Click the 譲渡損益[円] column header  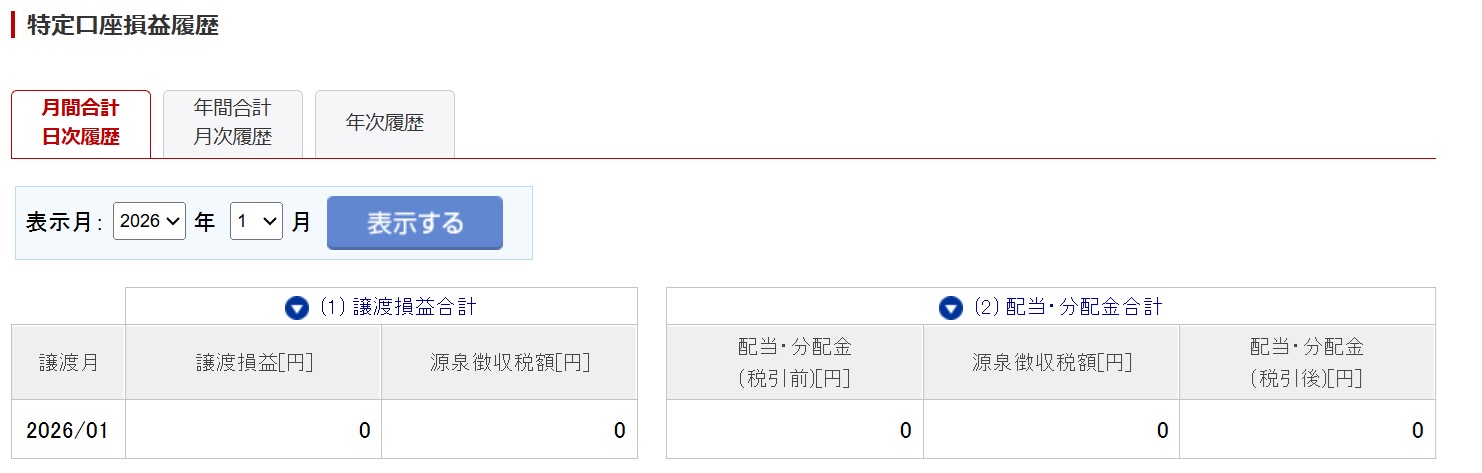point(254,362)
